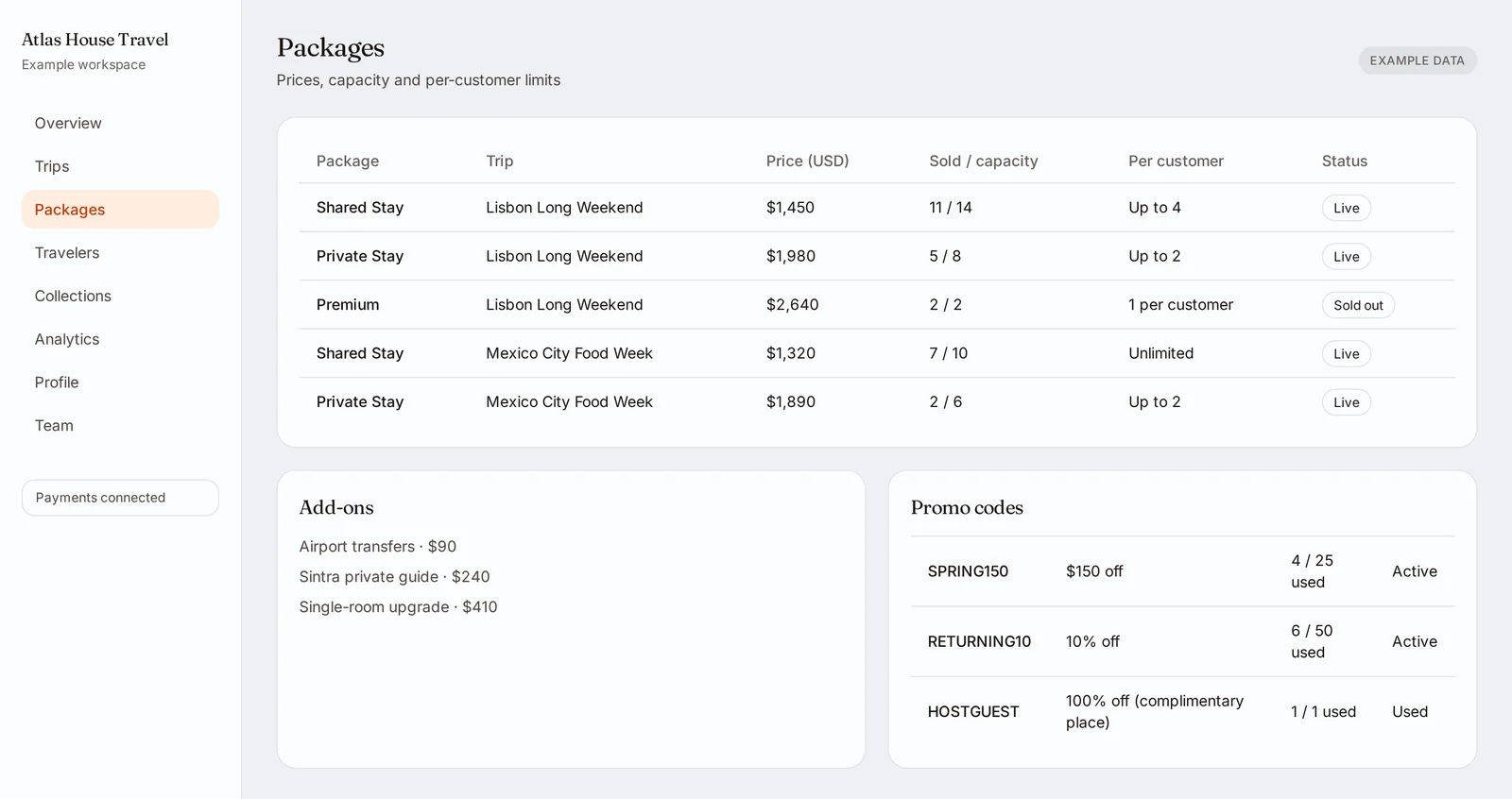This screenshot has width=1512, height=799.
Task: Click the 7 / 10 sold capacity cell
Action: coord(949,353)
